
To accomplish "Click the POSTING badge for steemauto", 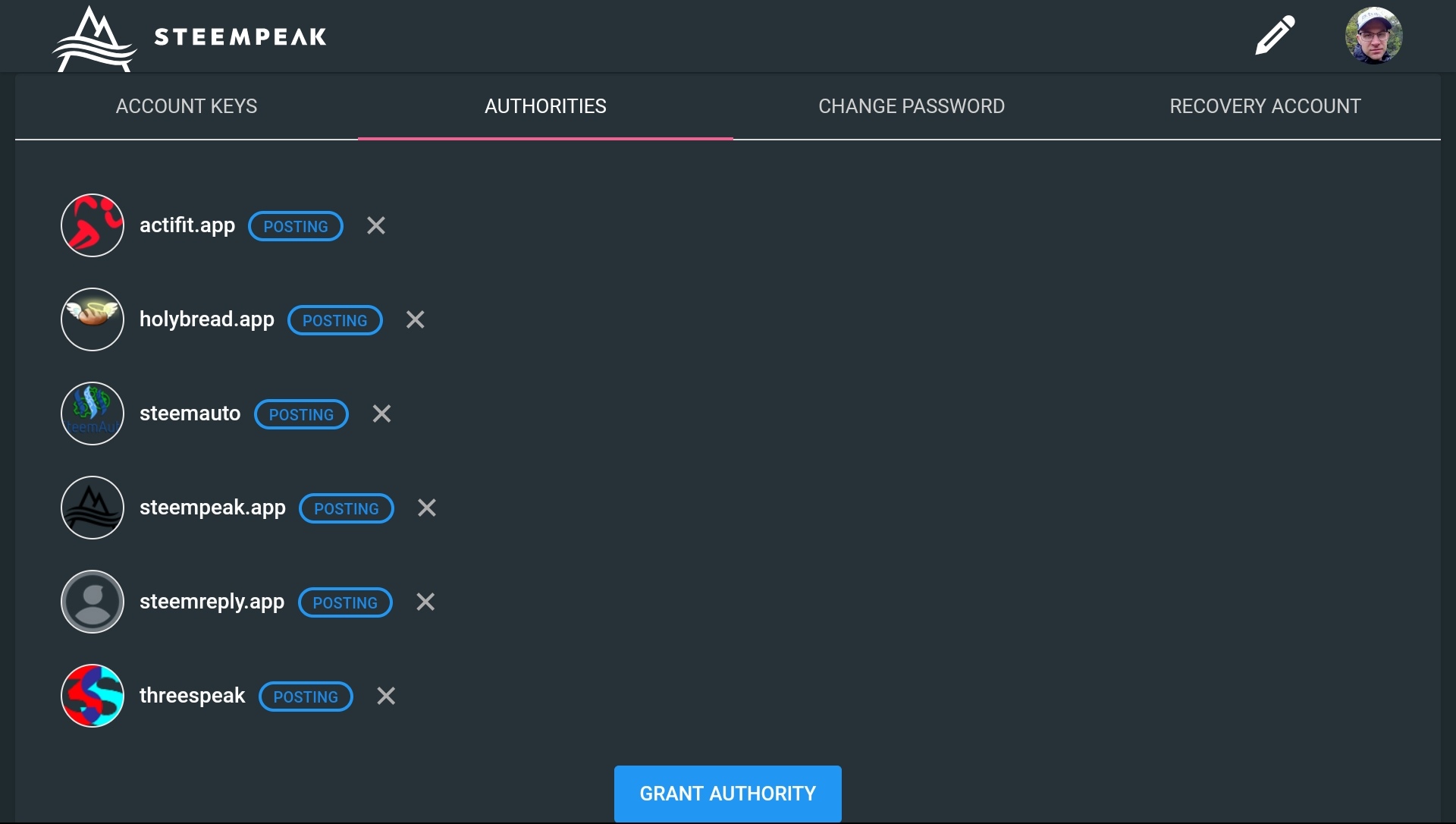I will (301, 414).
